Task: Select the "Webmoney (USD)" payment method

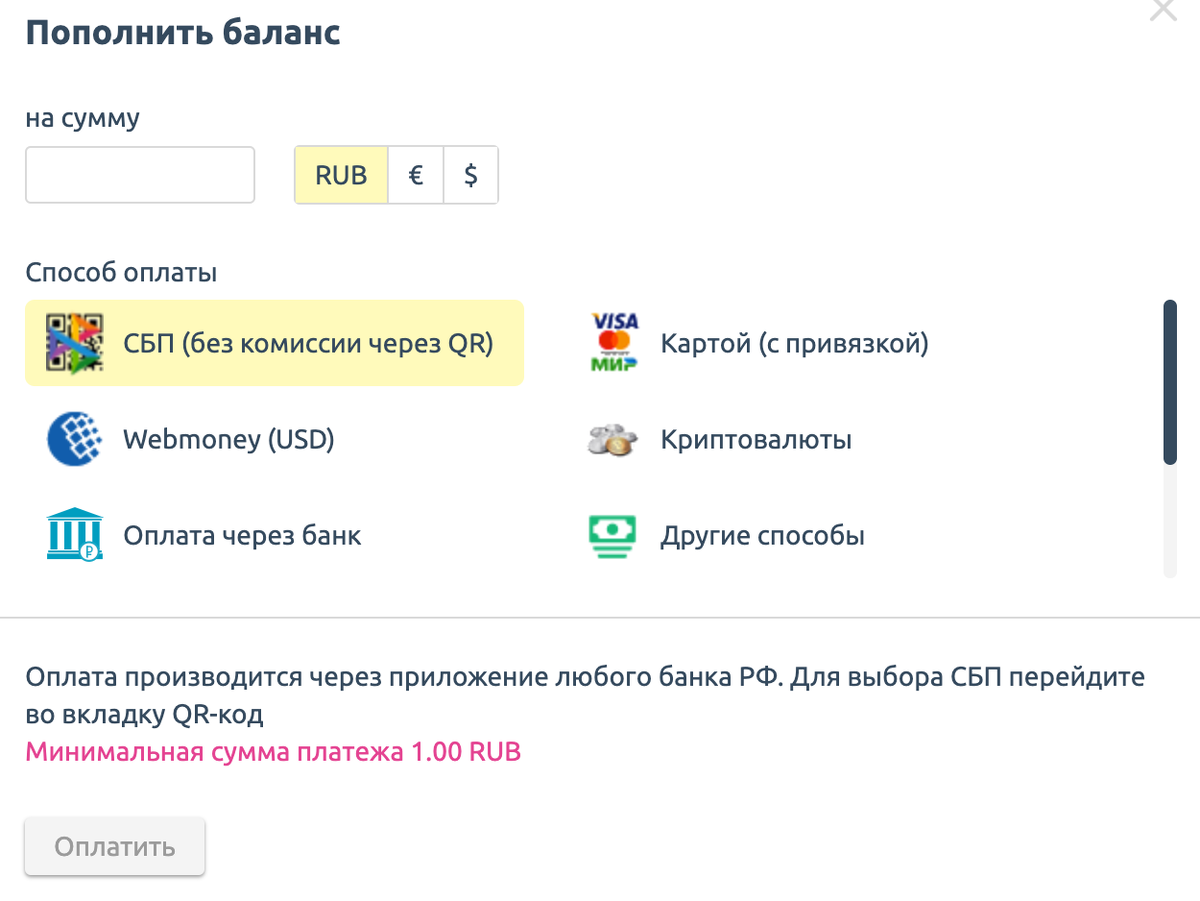Action: [228, 438]
